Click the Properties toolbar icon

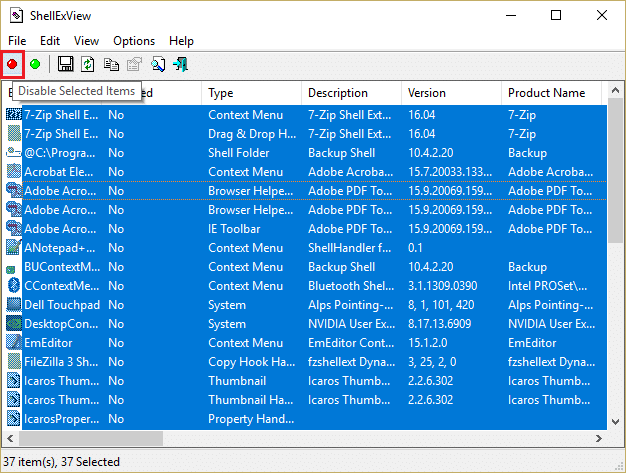134,65
